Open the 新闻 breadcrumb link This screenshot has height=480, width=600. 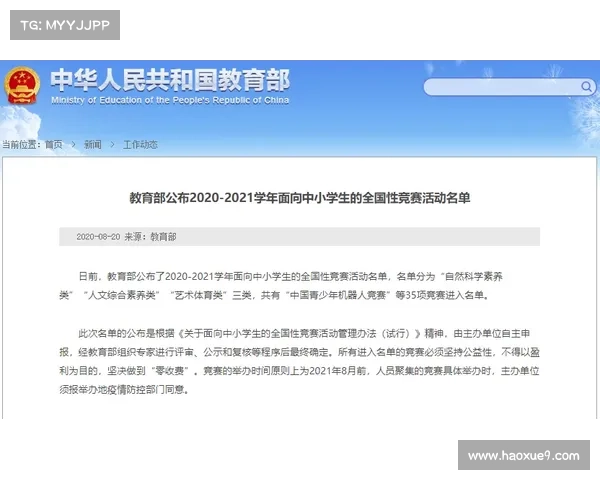pyautogui.click(x=93, y=145)
